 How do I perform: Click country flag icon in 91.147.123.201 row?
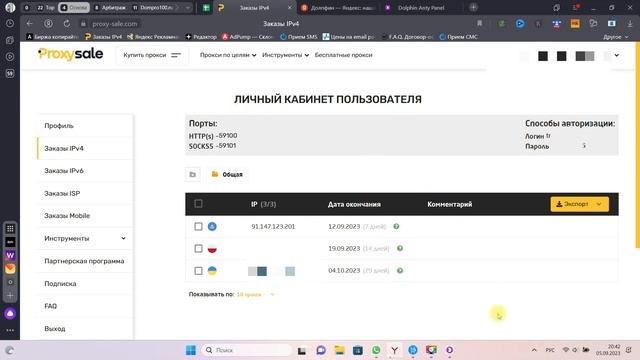coord(212,226)
